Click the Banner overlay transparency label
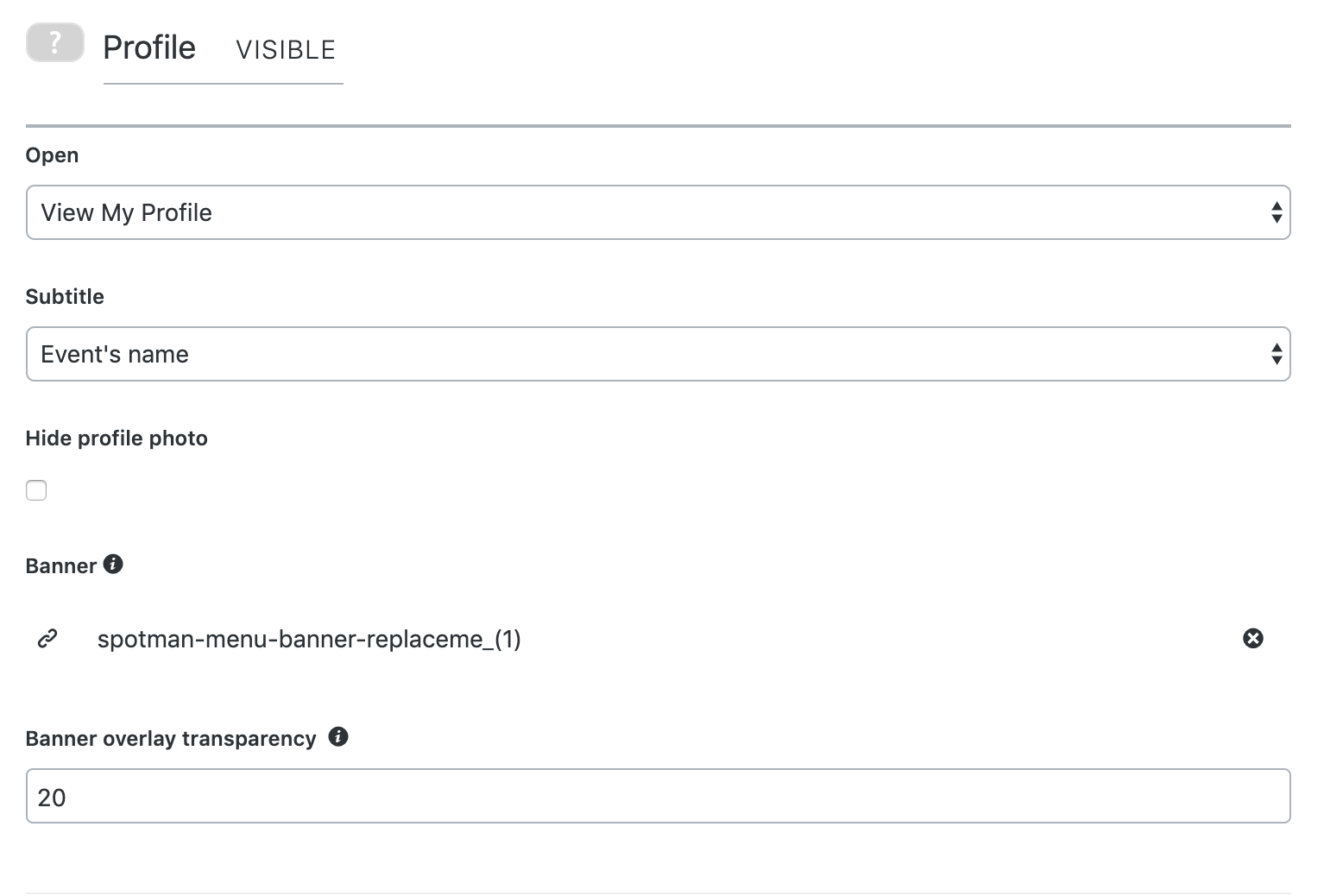This screenshot has height=896, width=1324. pos(171,739)
